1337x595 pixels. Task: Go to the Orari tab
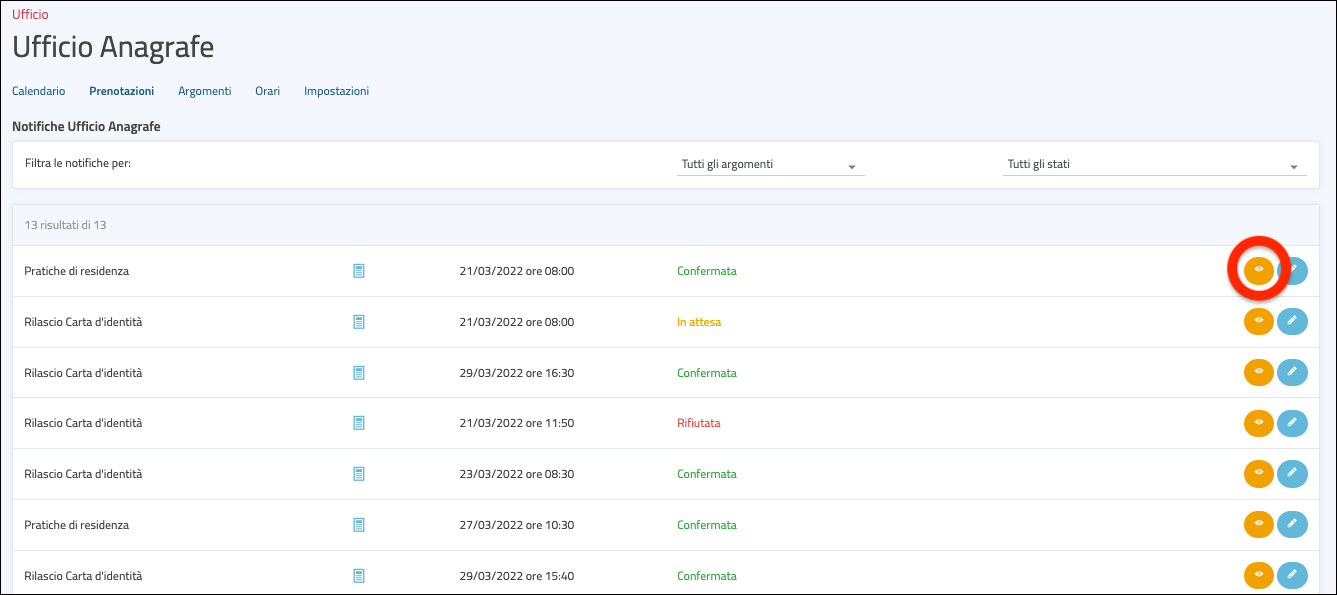[267, 91]
